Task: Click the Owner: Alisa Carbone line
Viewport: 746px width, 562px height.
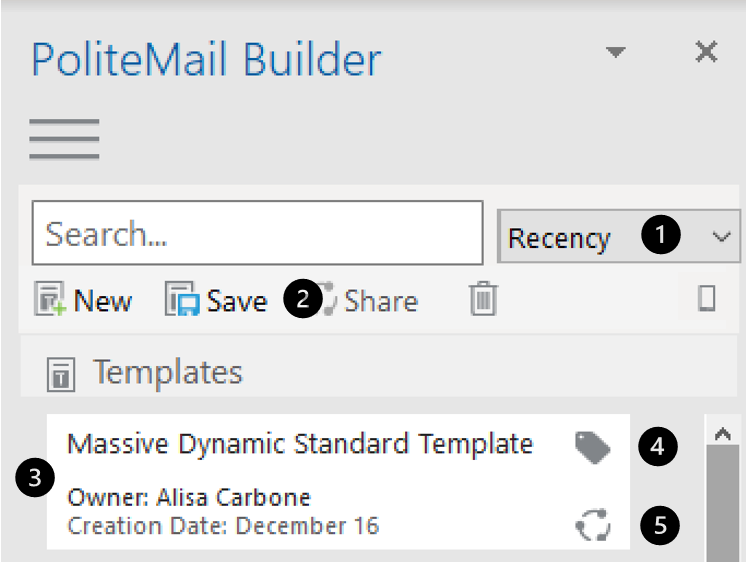Action: (x=189, y=497)
